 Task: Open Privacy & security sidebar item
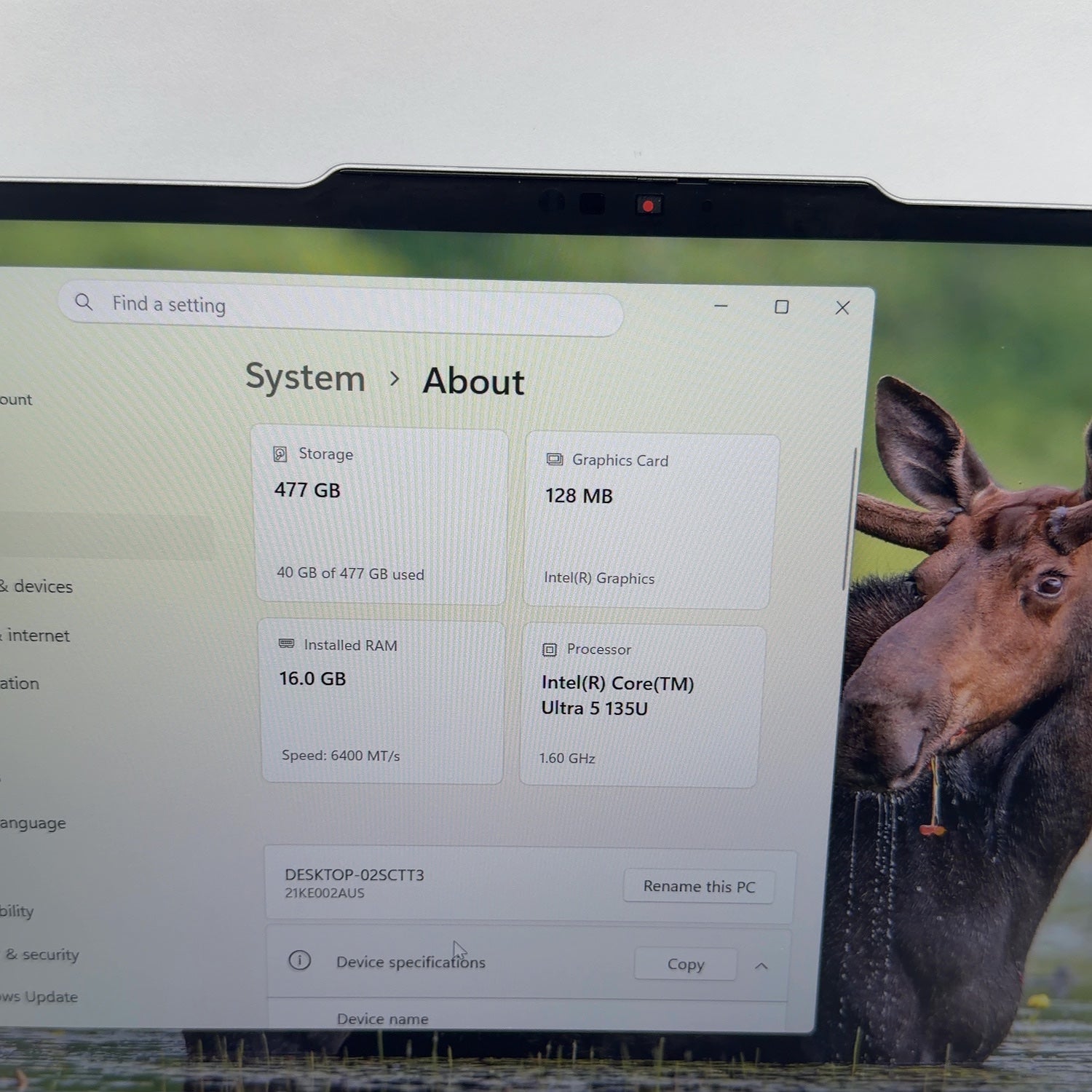click(x=40, y=954)
